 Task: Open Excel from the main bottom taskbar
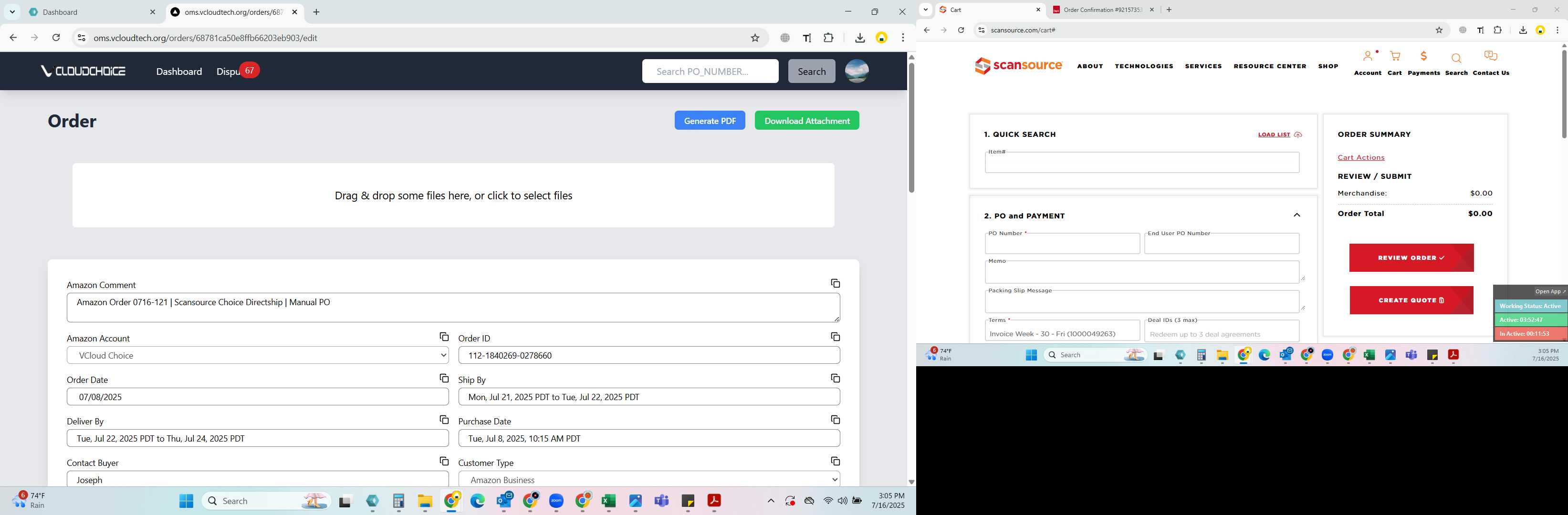click(x=609, y=500)
